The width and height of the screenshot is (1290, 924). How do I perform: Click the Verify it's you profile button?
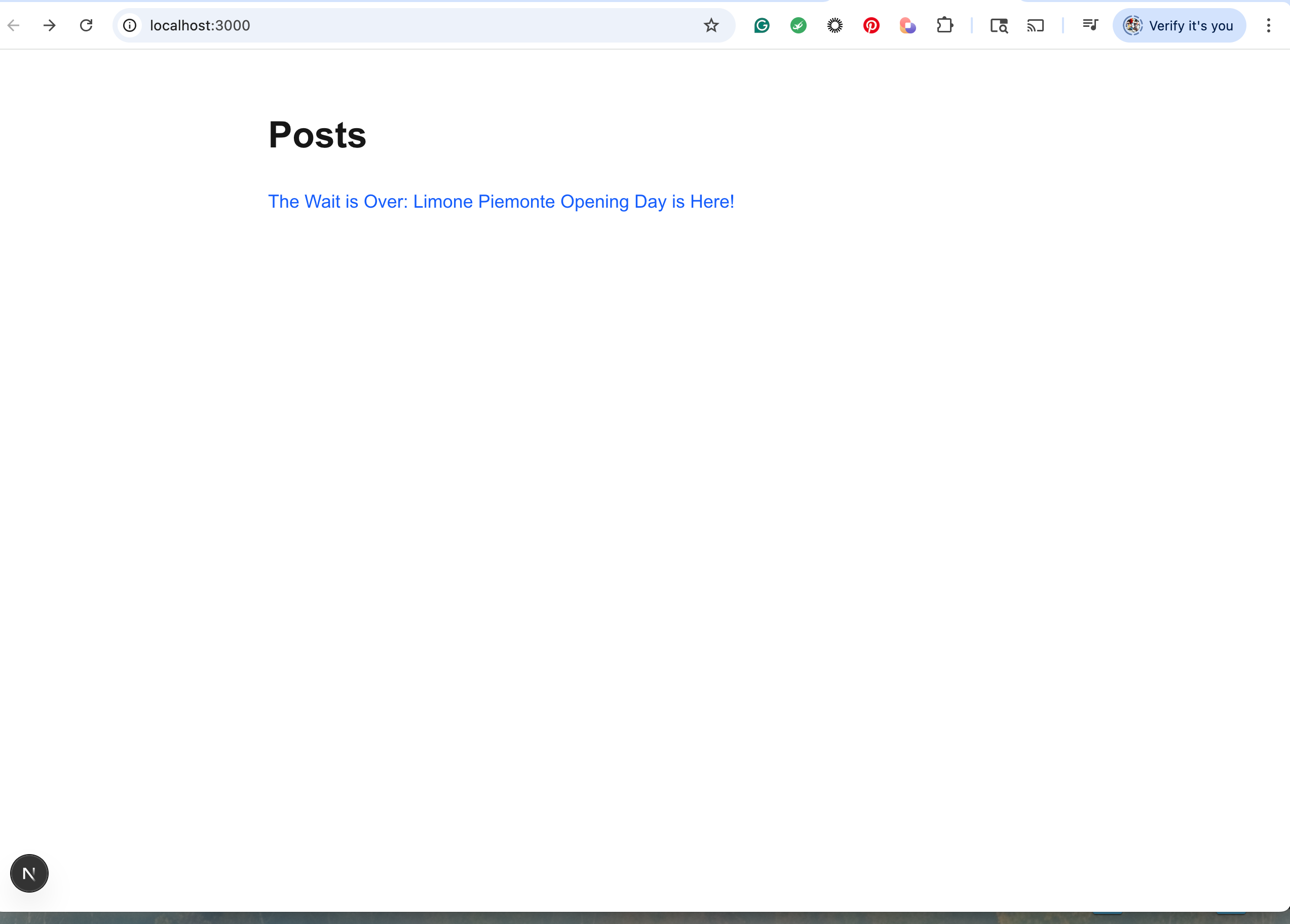click(1179, 25)
